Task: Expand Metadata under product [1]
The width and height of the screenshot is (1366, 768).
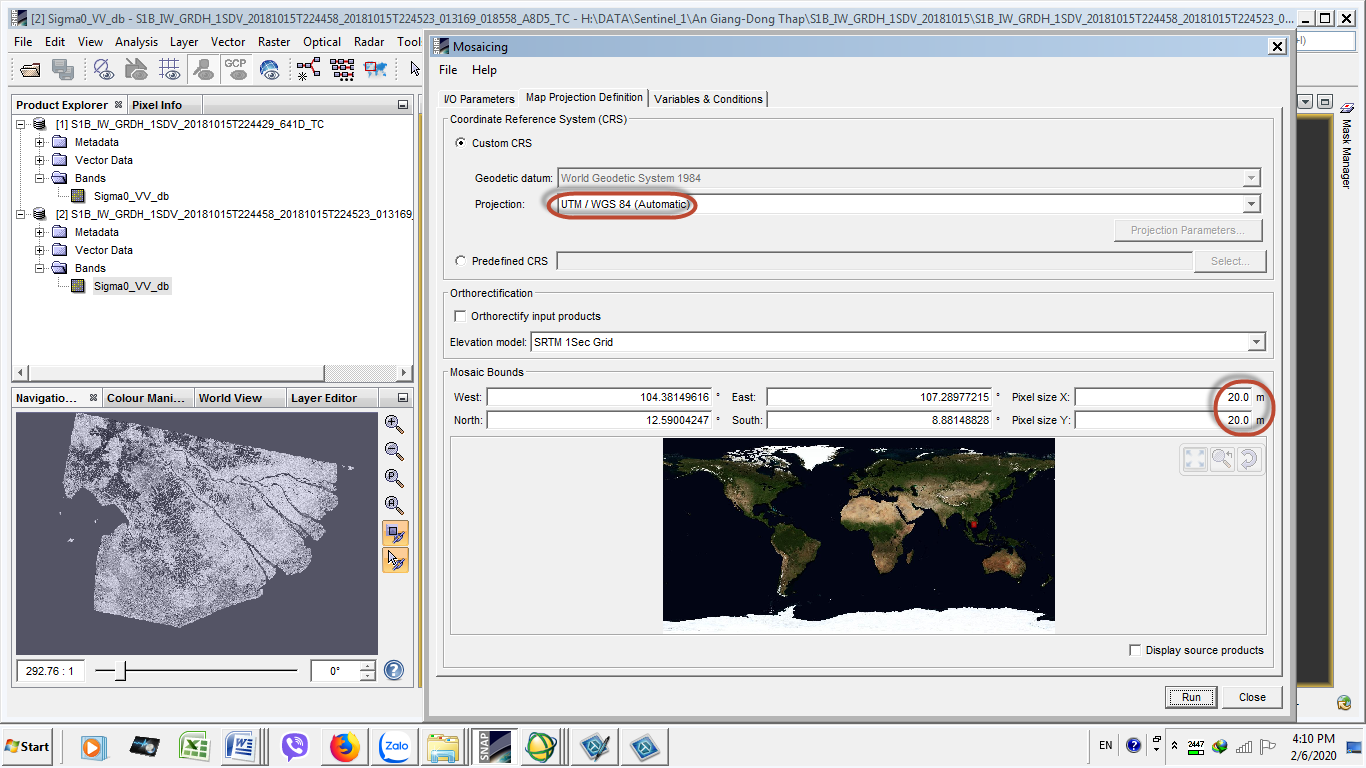Action: tap(40, 142)
